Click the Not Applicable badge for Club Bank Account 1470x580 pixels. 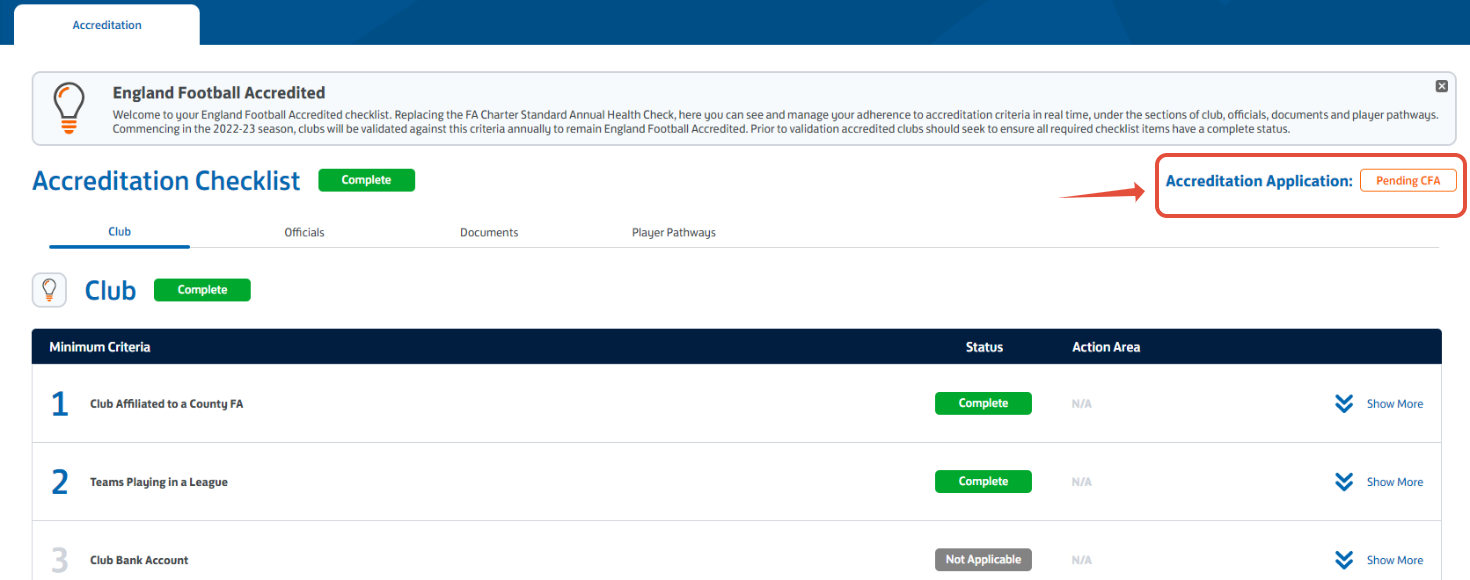[x=983, y=559]
